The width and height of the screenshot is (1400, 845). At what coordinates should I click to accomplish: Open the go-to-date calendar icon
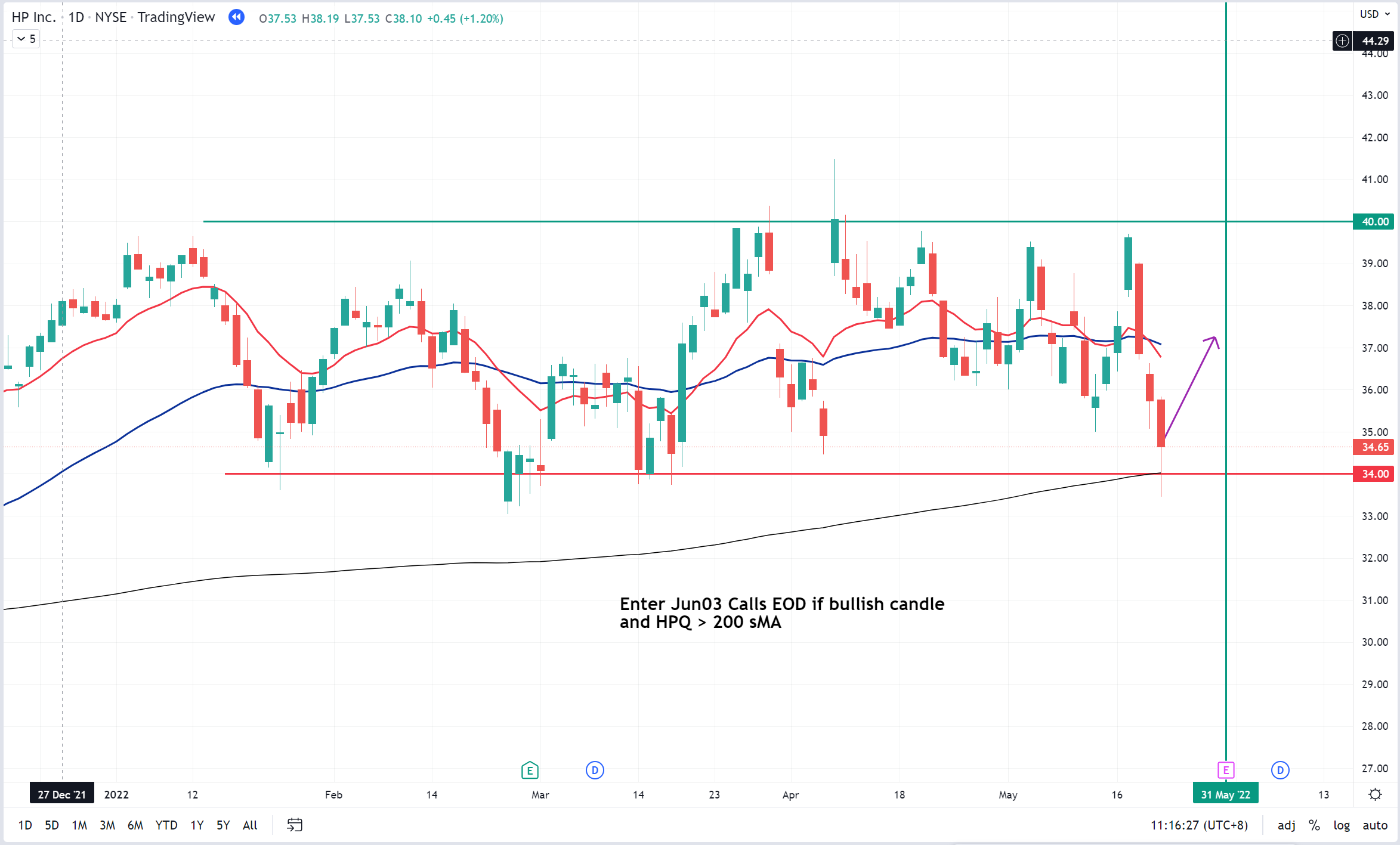(295, 825)
